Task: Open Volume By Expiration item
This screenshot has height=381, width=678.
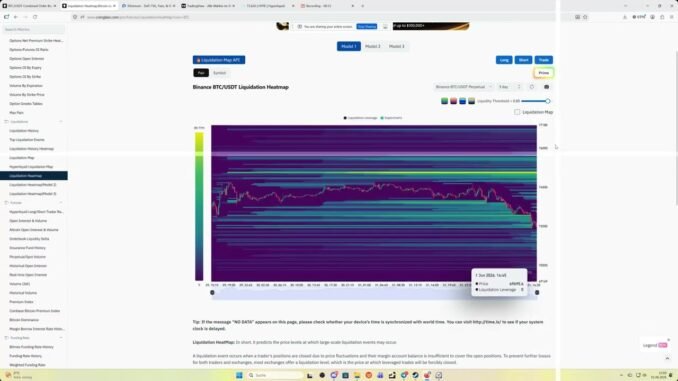Action: coord(26,86)
